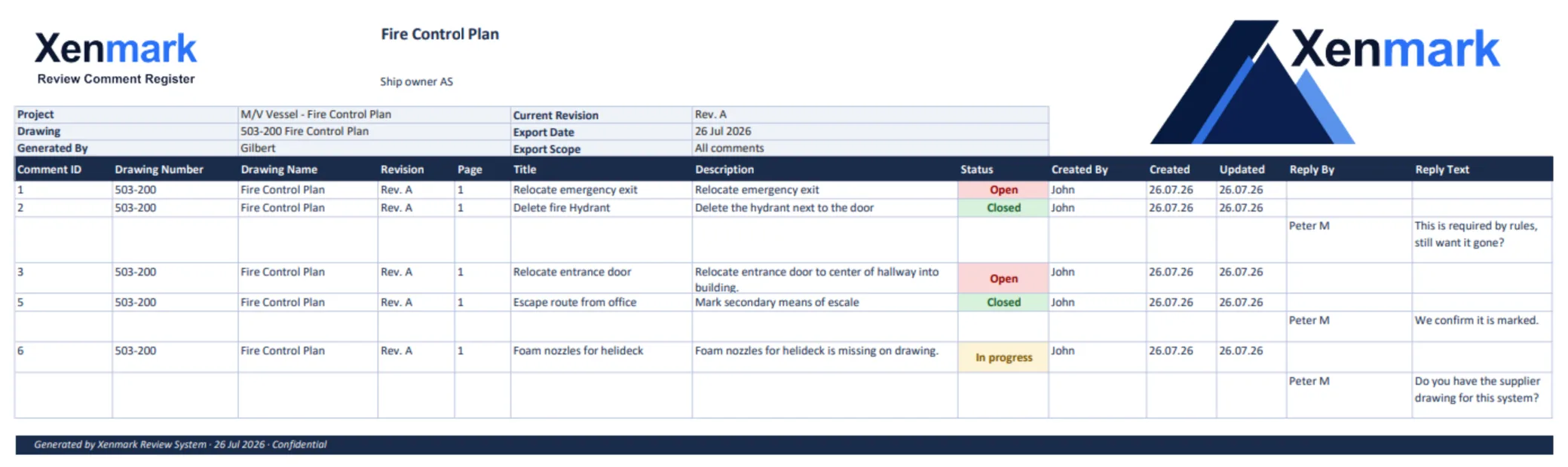Screen dimensions: 1568x467
Task: Click 'Review Comment Register' subtitle
Action: click(x=116, y=79)
